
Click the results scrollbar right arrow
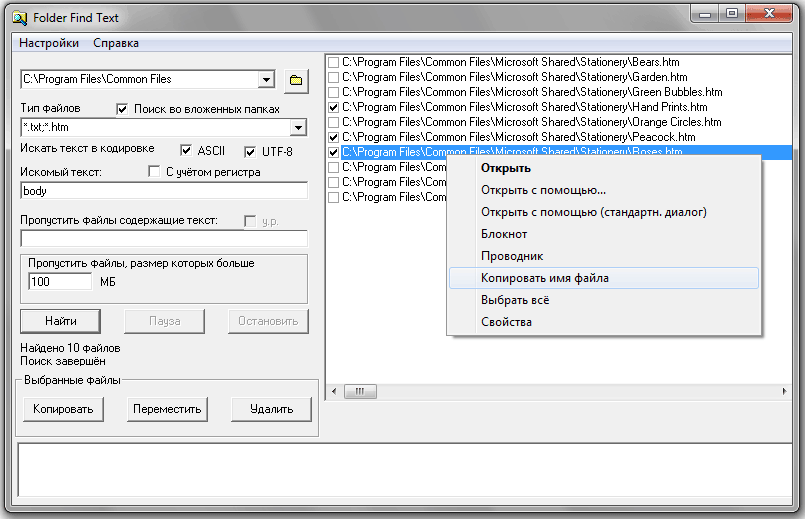click(x=784, y=392)
